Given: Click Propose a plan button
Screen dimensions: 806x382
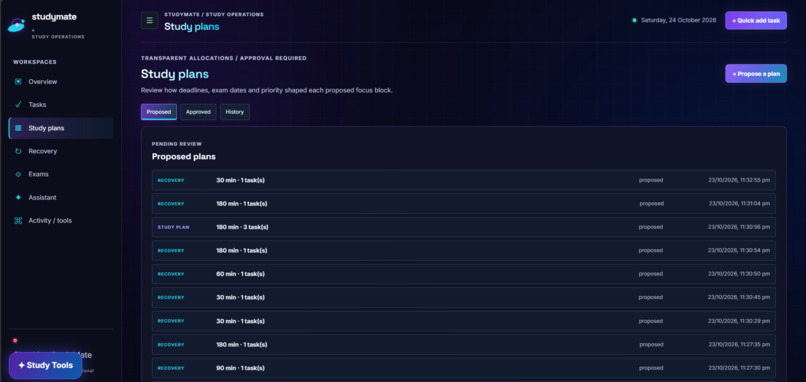Looking at the screenshot, I should [756, 74].
